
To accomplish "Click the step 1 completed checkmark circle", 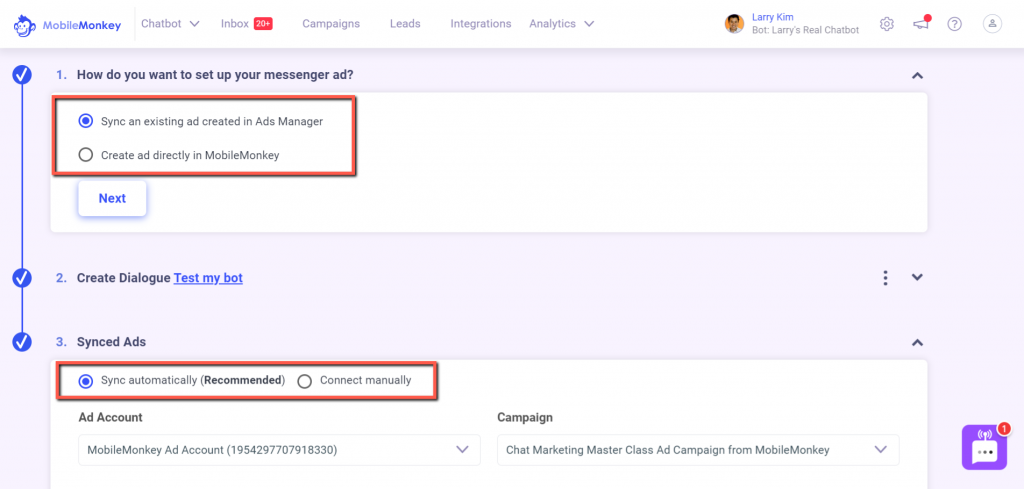I will tap(22, 75).
